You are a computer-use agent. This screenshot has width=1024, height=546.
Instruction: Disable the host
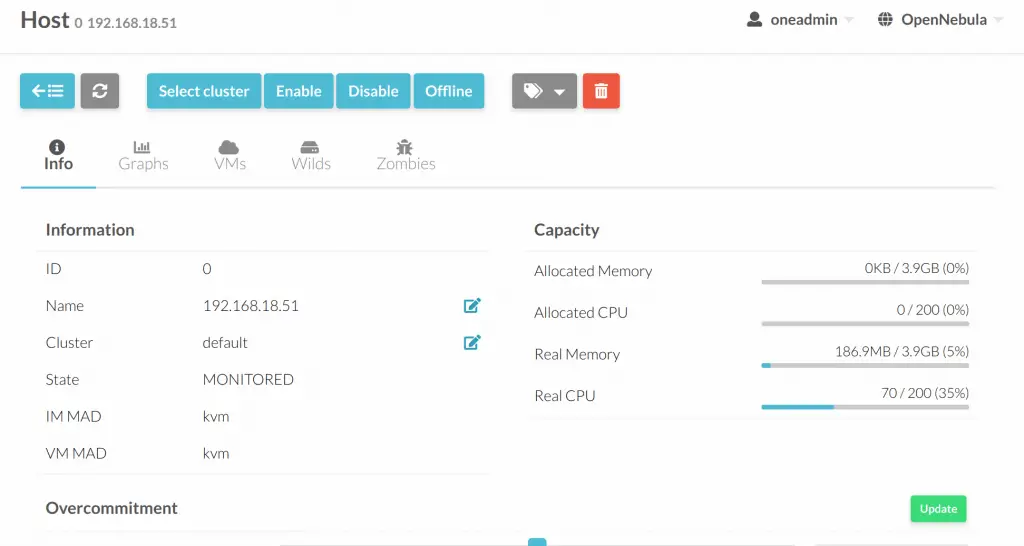tap(373, 91)
